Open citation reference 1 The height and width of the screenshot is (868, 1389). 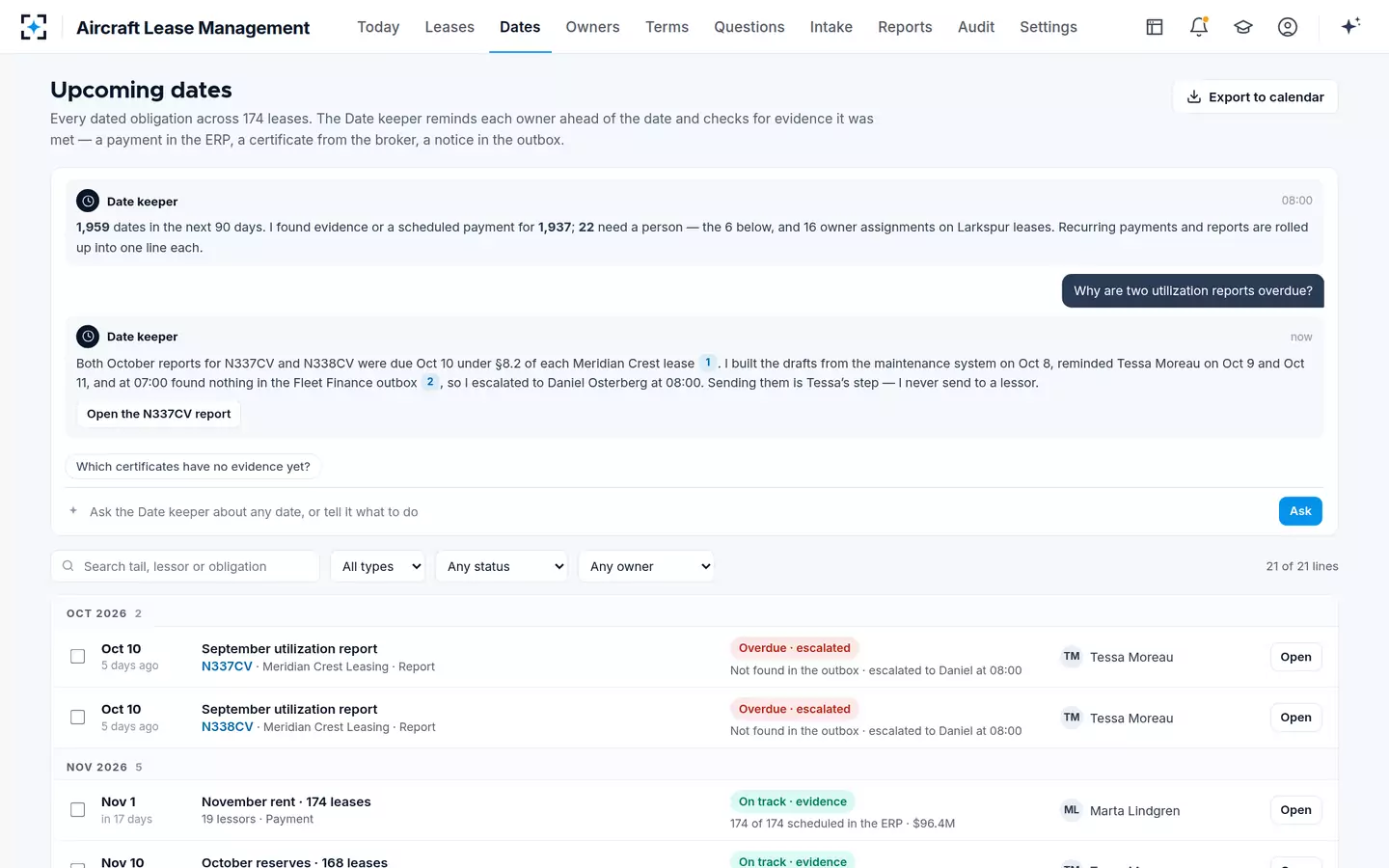click(x=708, y=363)
